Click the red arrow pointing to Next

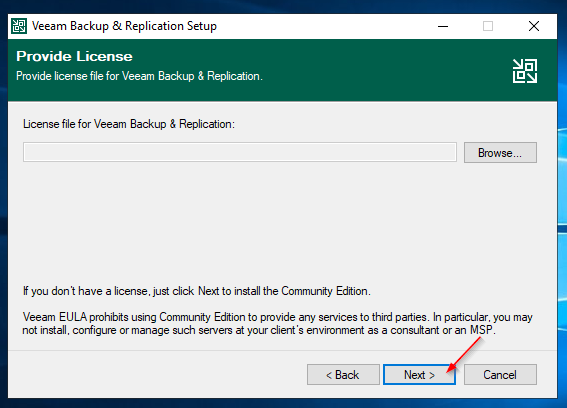click(x=464, y=354)
